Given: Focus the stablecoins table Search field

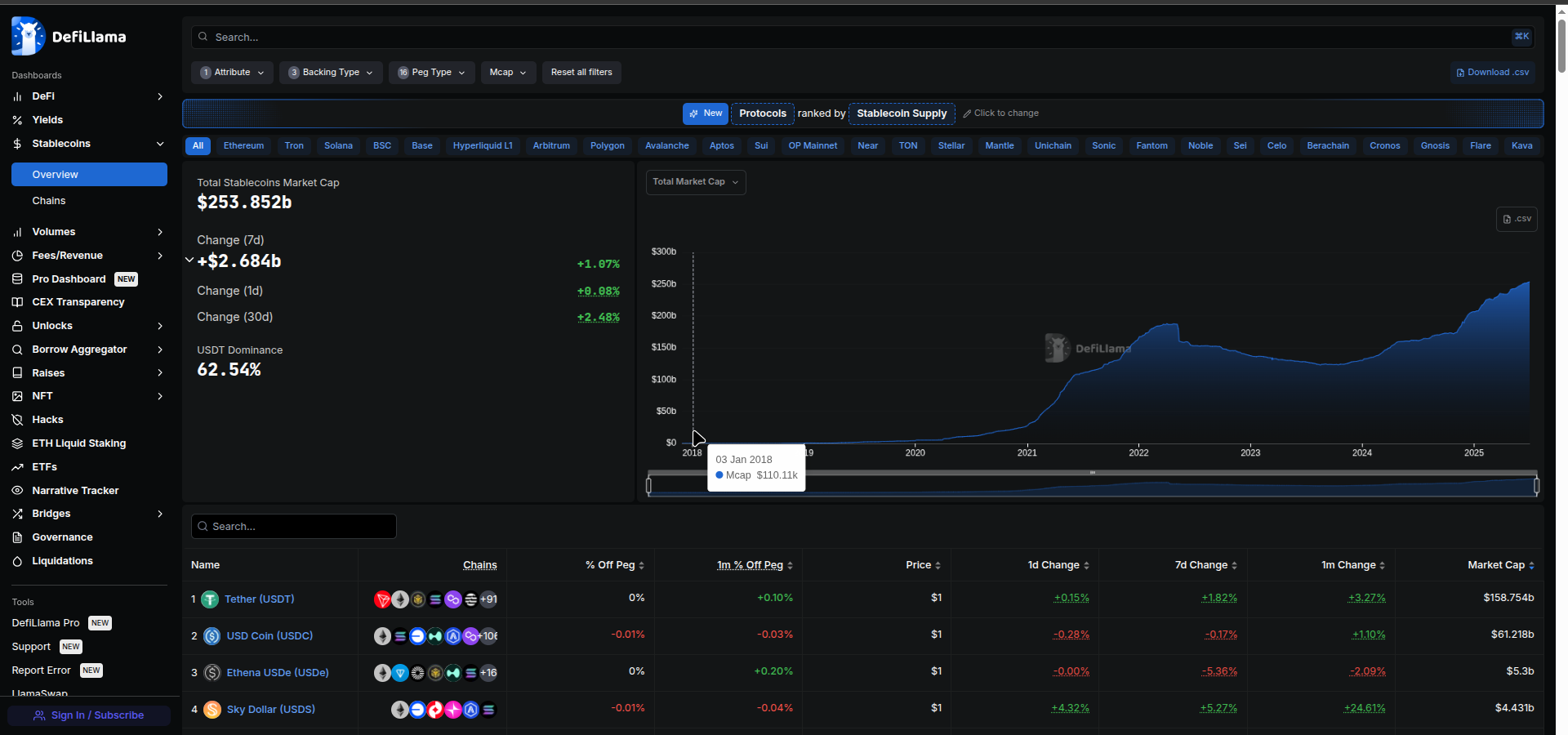Looking at the screenshot, I should 294,527.
